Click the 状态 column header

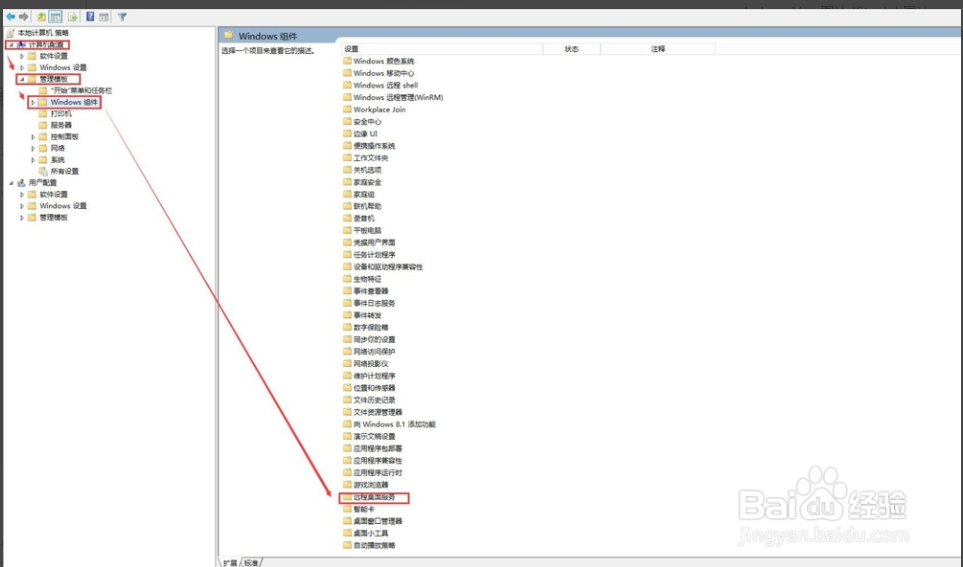click(x=572, y=49)
